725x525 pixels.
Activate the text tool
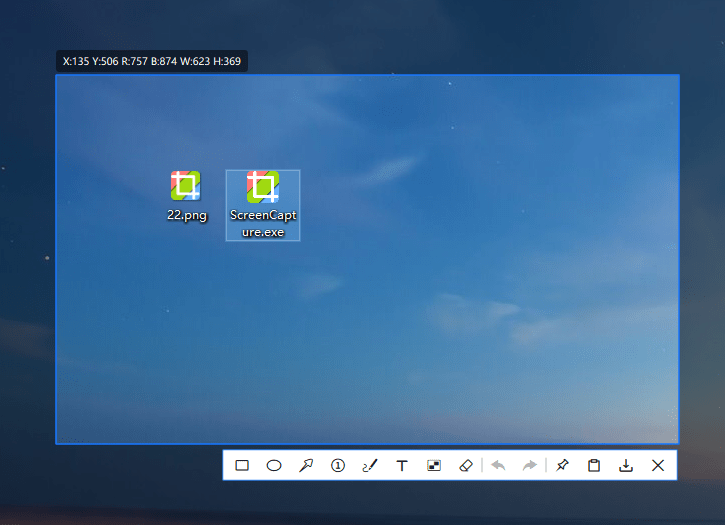tap(402, 465)
